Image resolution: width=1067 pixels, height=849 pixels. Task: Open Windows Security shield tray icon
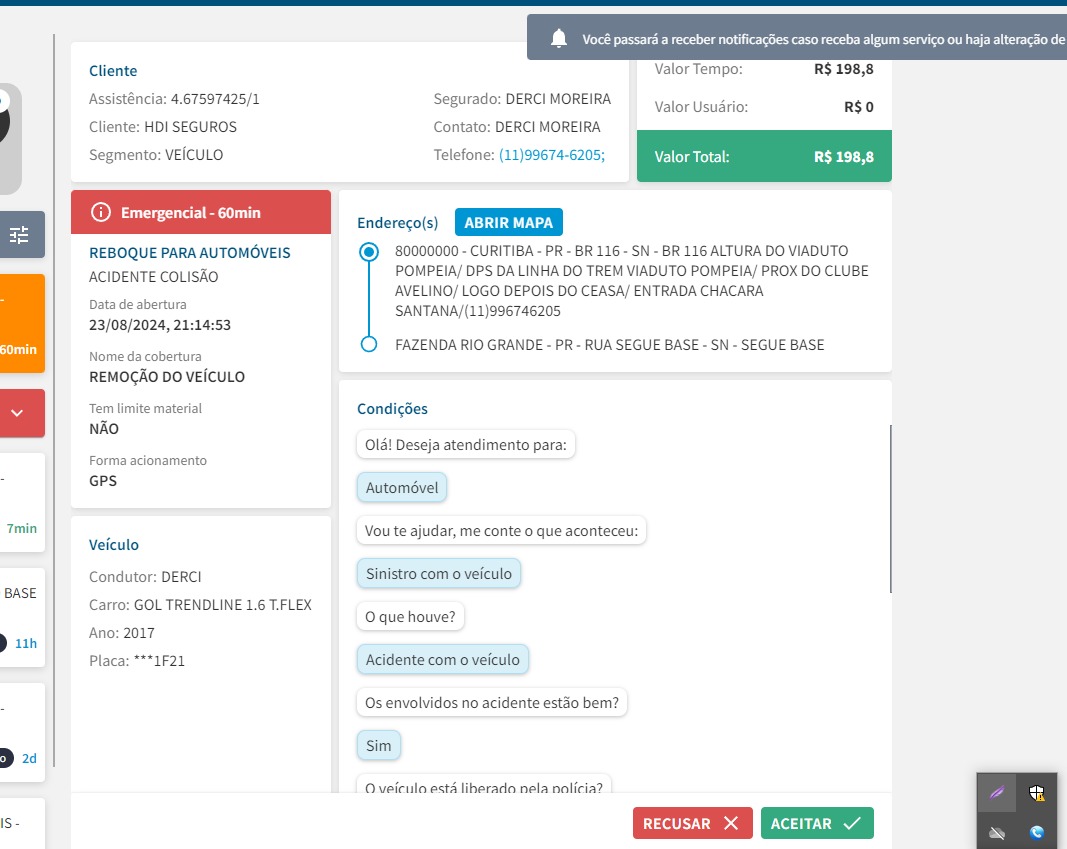click(x=1036, y=793)
